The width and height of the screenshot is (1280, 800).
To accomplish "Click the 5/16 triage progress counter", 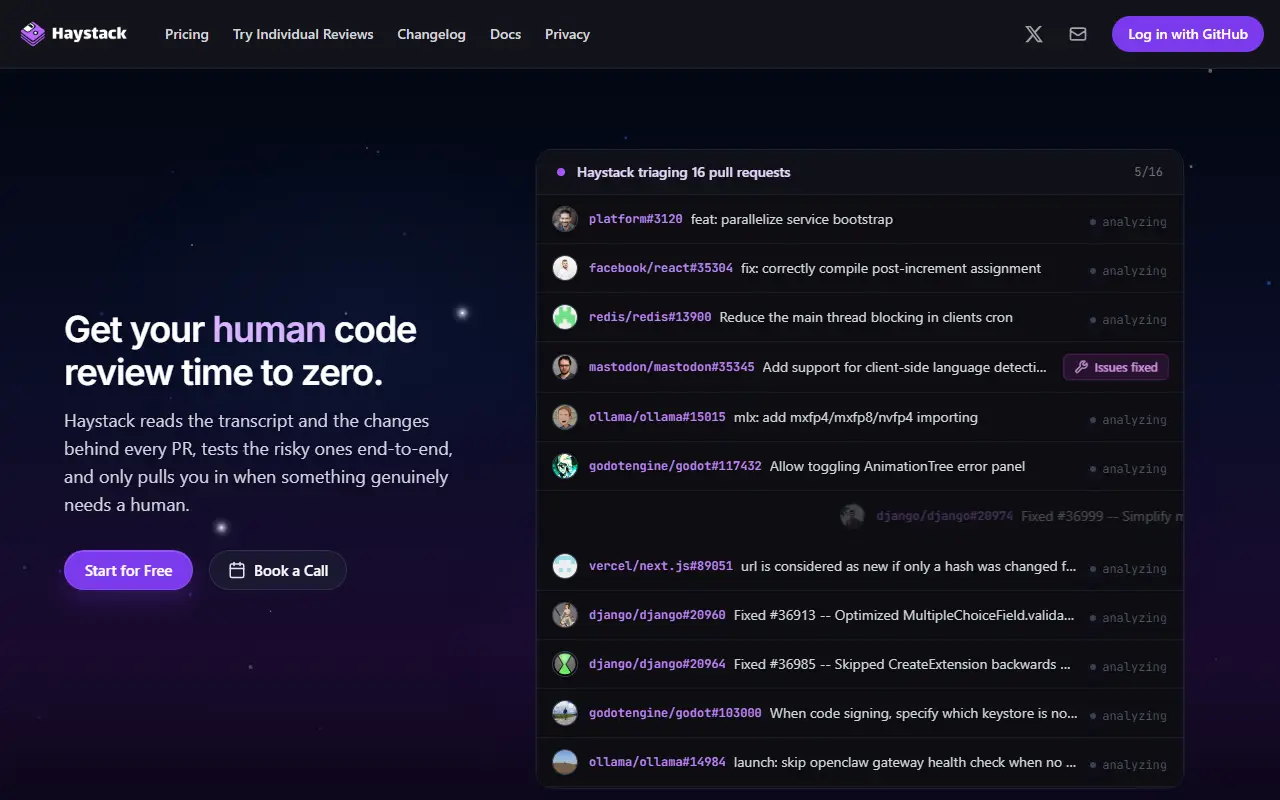I will click(x=1148, y=172).
